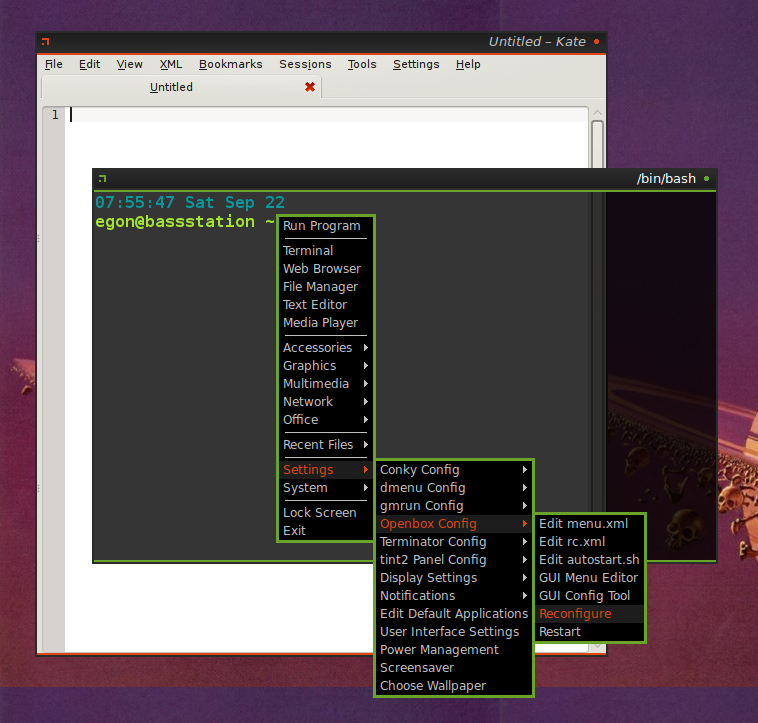Expand the Office submenu
This screenshot has height=723, width=758.
pyautogui.click(x=325, y=419)
